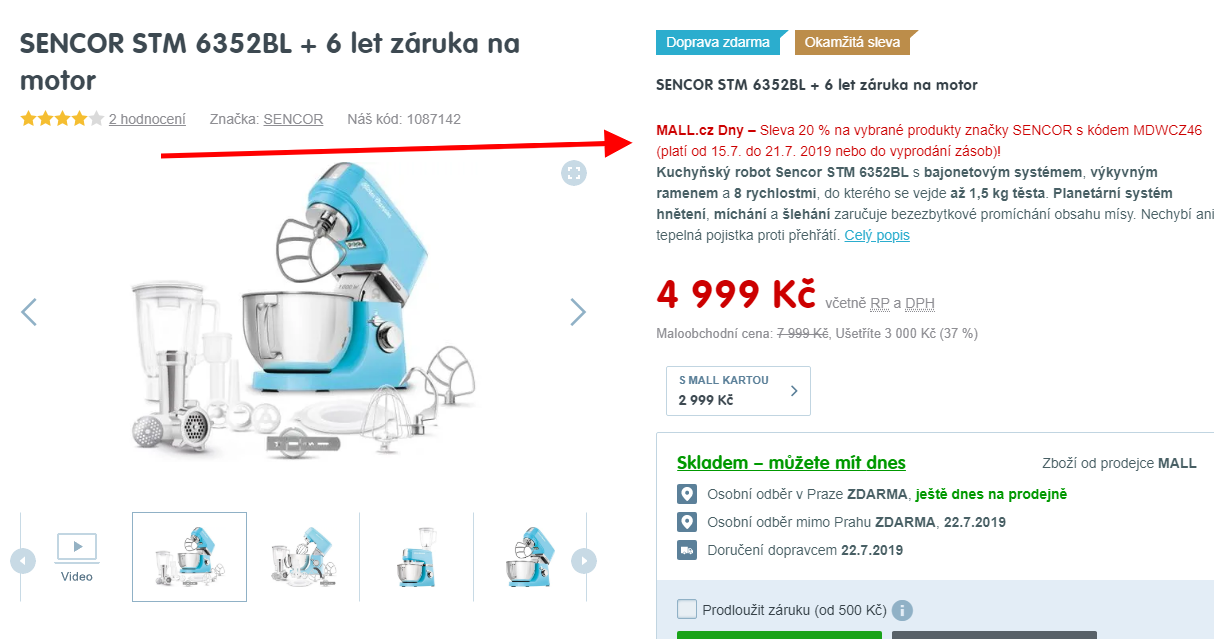Open fullscreen image view icon

pyautogui.click(x=573, y=173)
